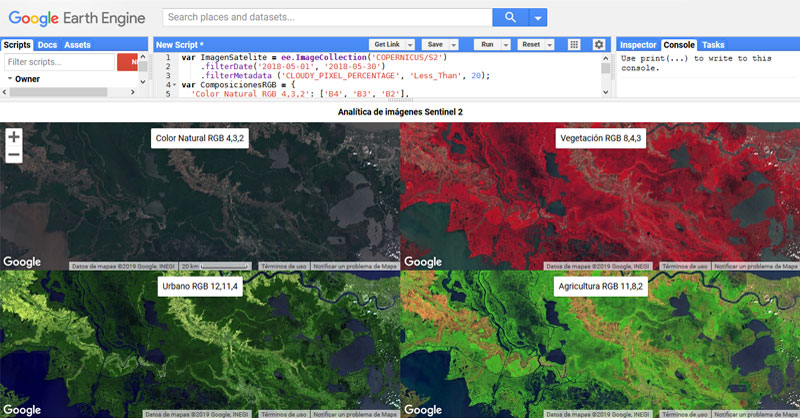Click the blue search magnifier button
Viewport: 800px width, 418px height.
click(510, 17)
